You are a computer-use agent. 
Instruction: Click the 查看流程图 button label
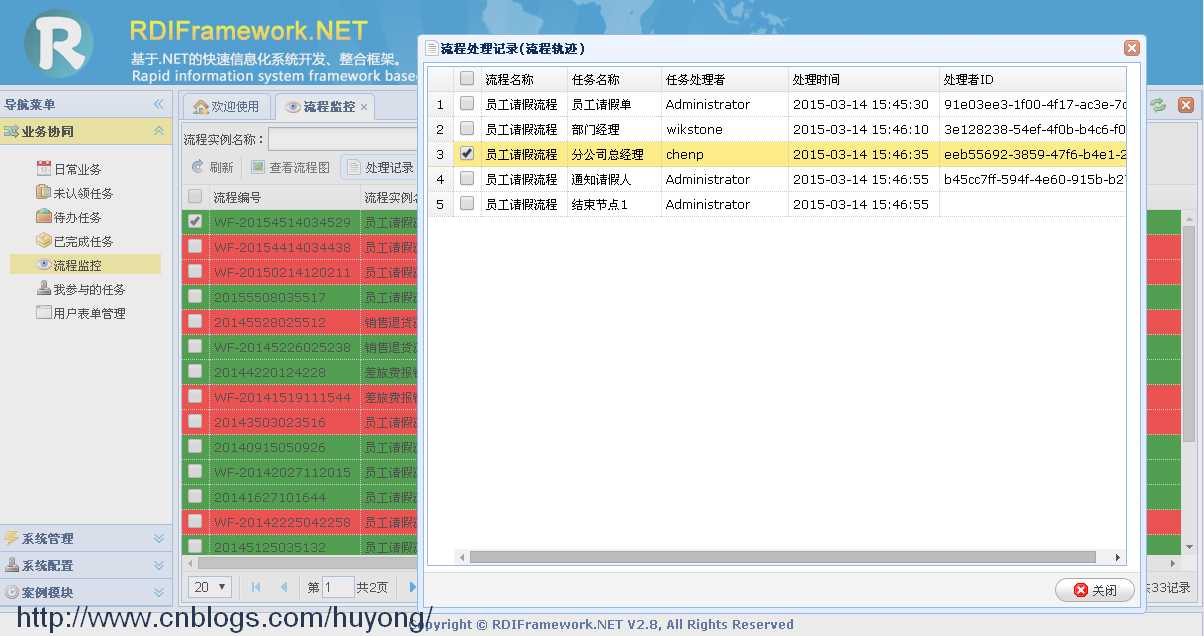[299, 168]
